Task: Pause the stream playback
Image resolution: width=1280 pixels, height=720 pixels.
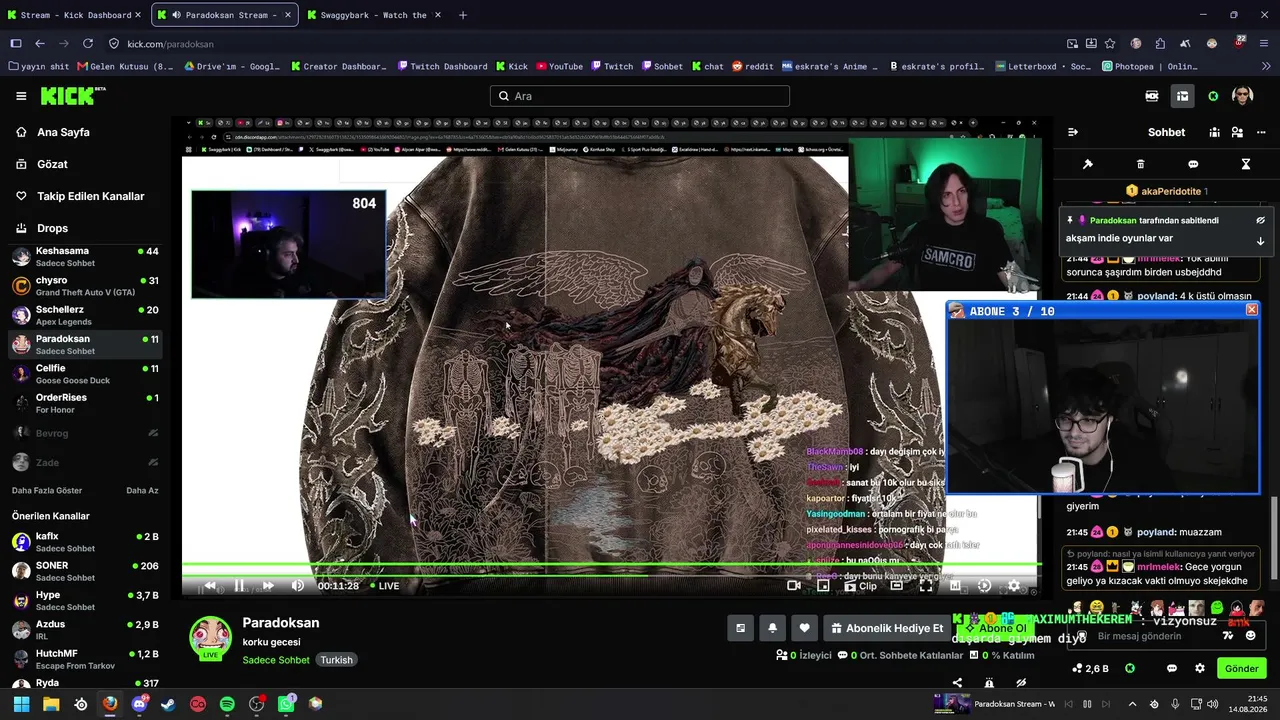Action: click(239, 586)
